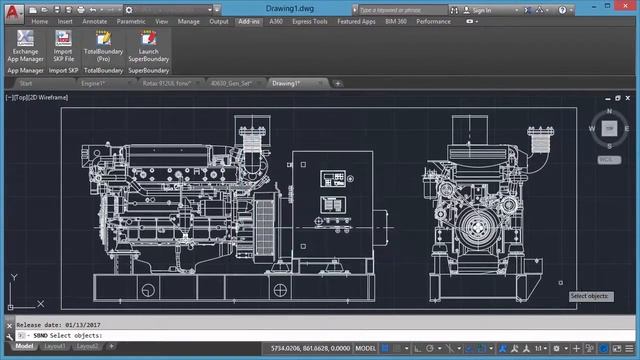
Task: Switch to Layout2 tab
Action: [87, 347]
